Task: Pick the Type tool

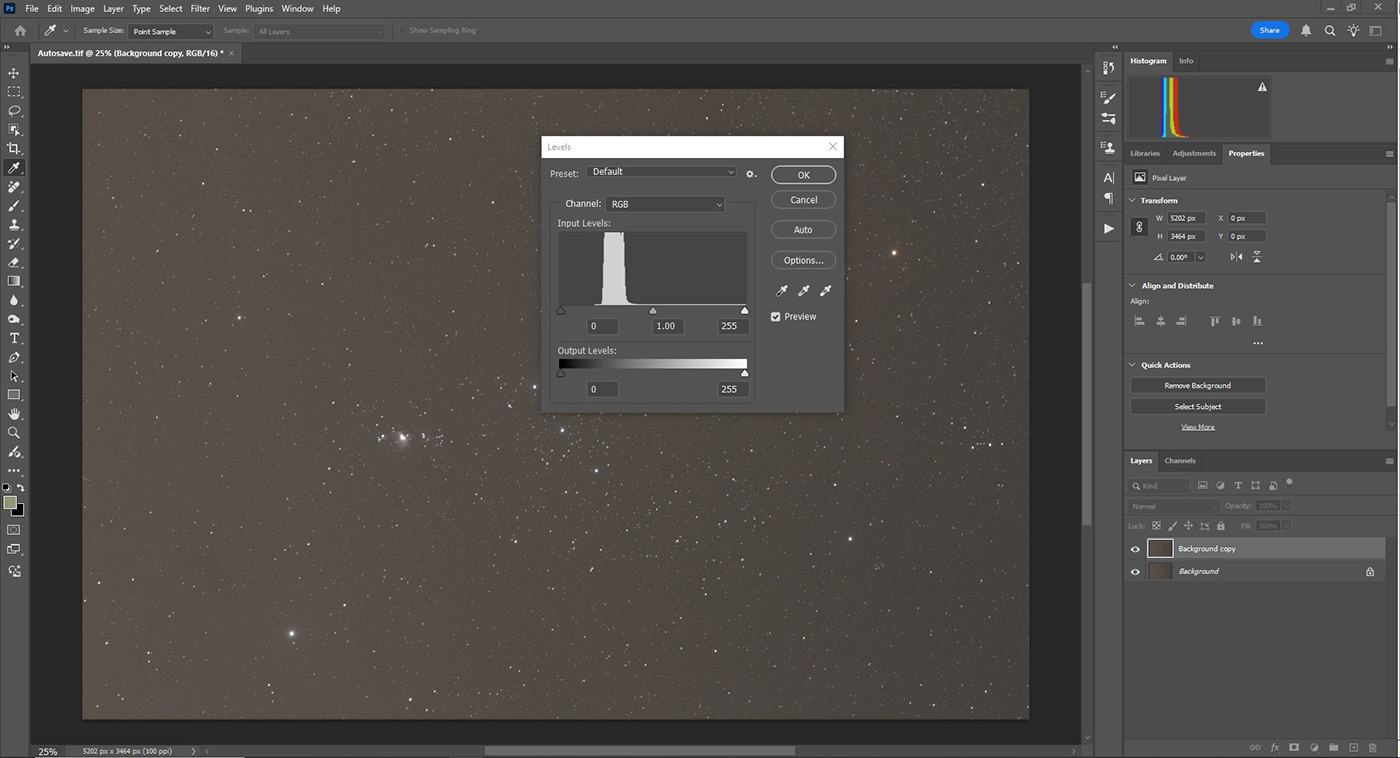Action: pyautogui.click(x=14, y=339)
